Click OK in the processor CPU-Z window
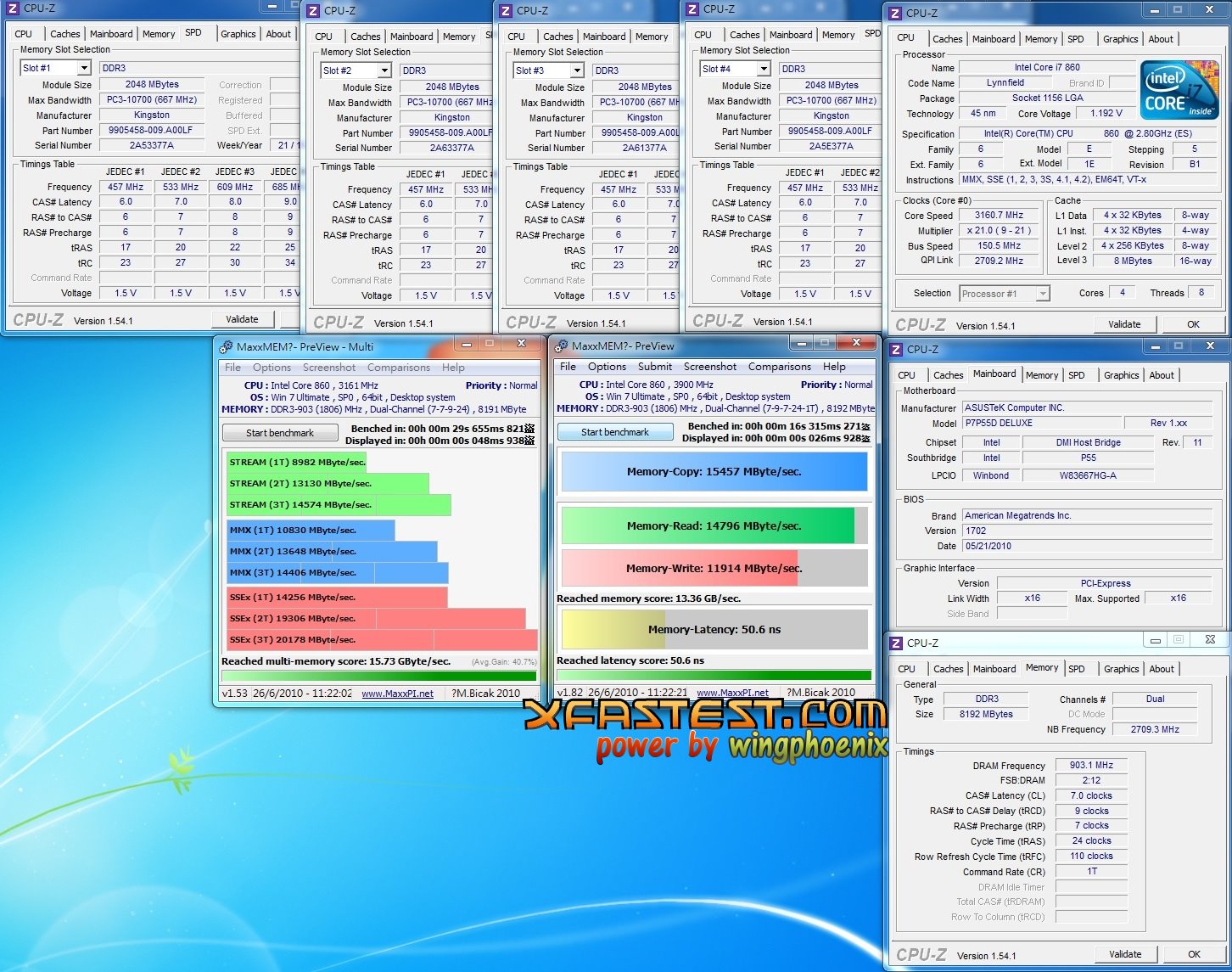This screenshot has height=972, width=1232. (x=1194, y=324)
